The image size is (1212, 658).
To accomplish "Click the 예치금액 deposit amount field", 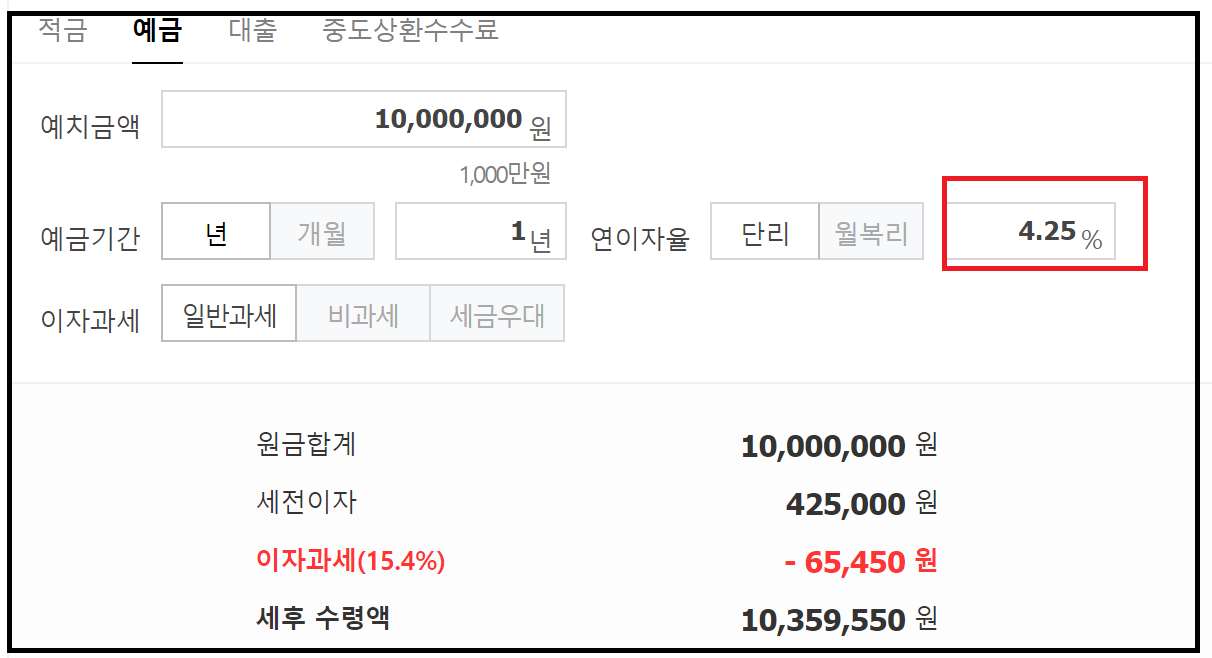I will [364, 119].
